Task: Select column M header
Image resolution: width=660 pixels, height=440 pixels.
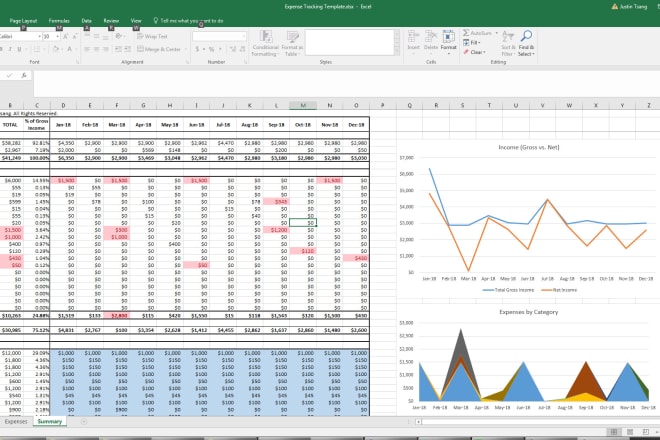Action: 303,105
